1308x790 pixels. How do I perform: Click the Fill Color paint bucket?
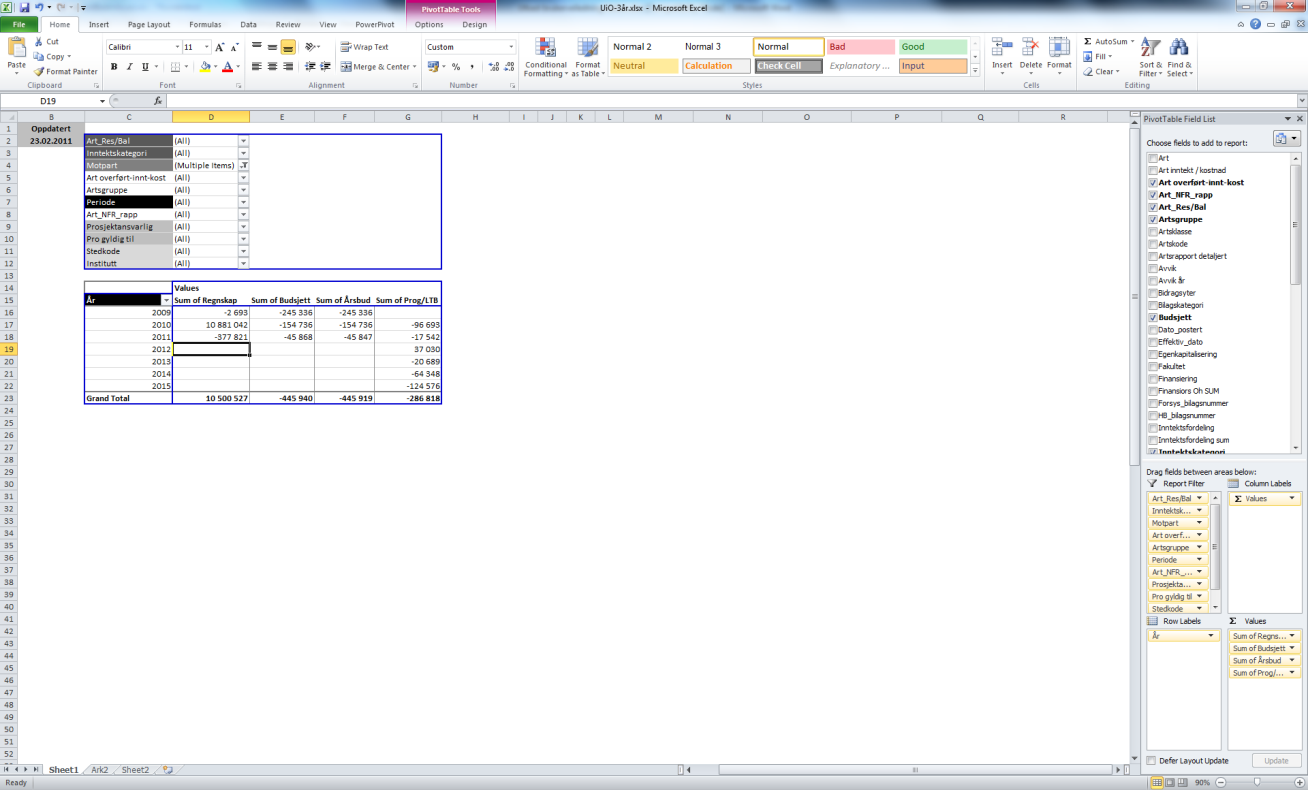[204, 67]
